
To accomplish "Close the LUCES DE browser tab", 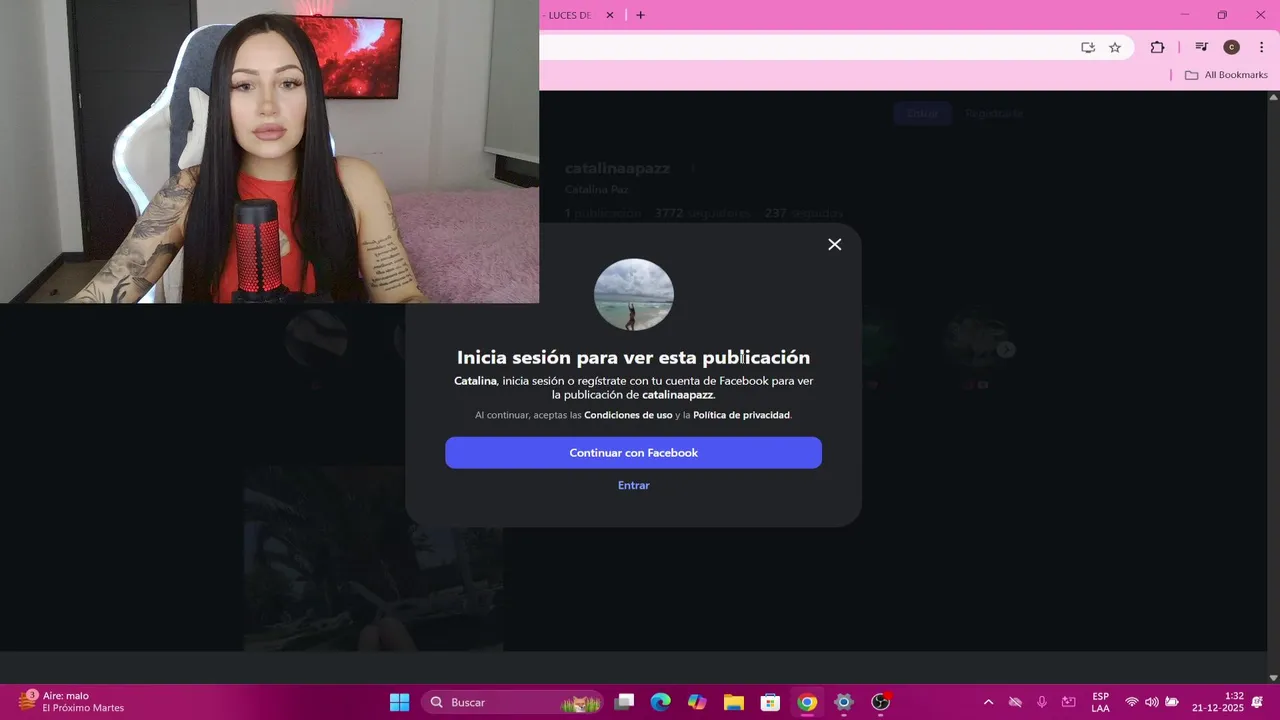I will 610,15.
